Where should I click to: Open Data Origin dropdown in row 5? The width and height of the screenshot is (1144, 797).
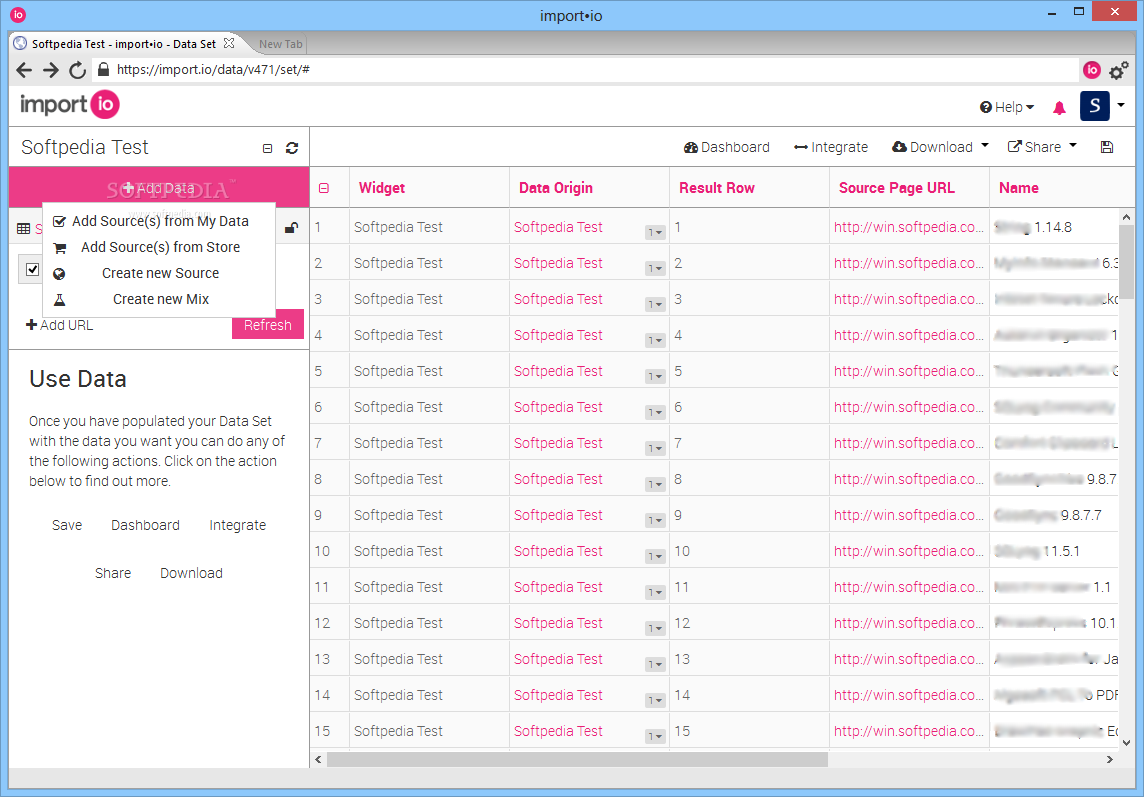(655, 377)
